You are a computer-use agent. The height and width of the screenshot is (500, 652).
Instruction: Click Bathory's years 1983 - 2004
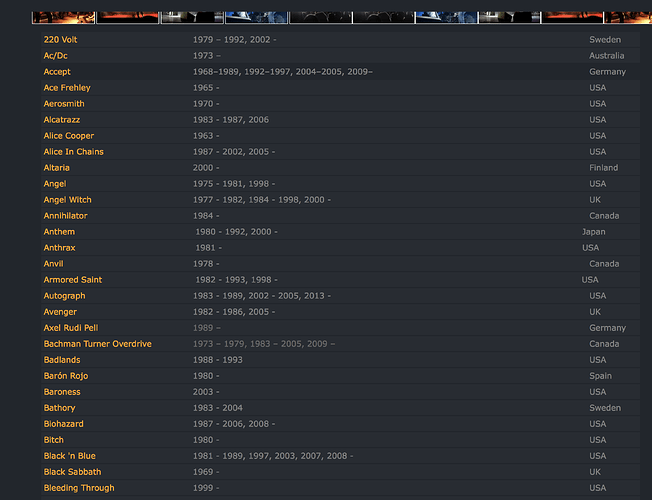pos(217,408)
